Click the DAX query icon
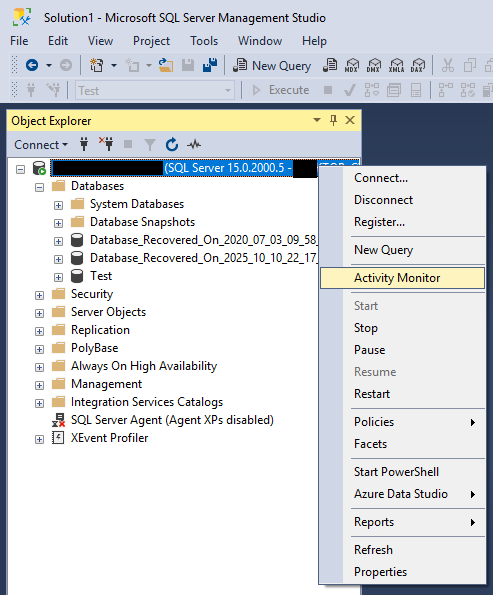 (418, 65)
